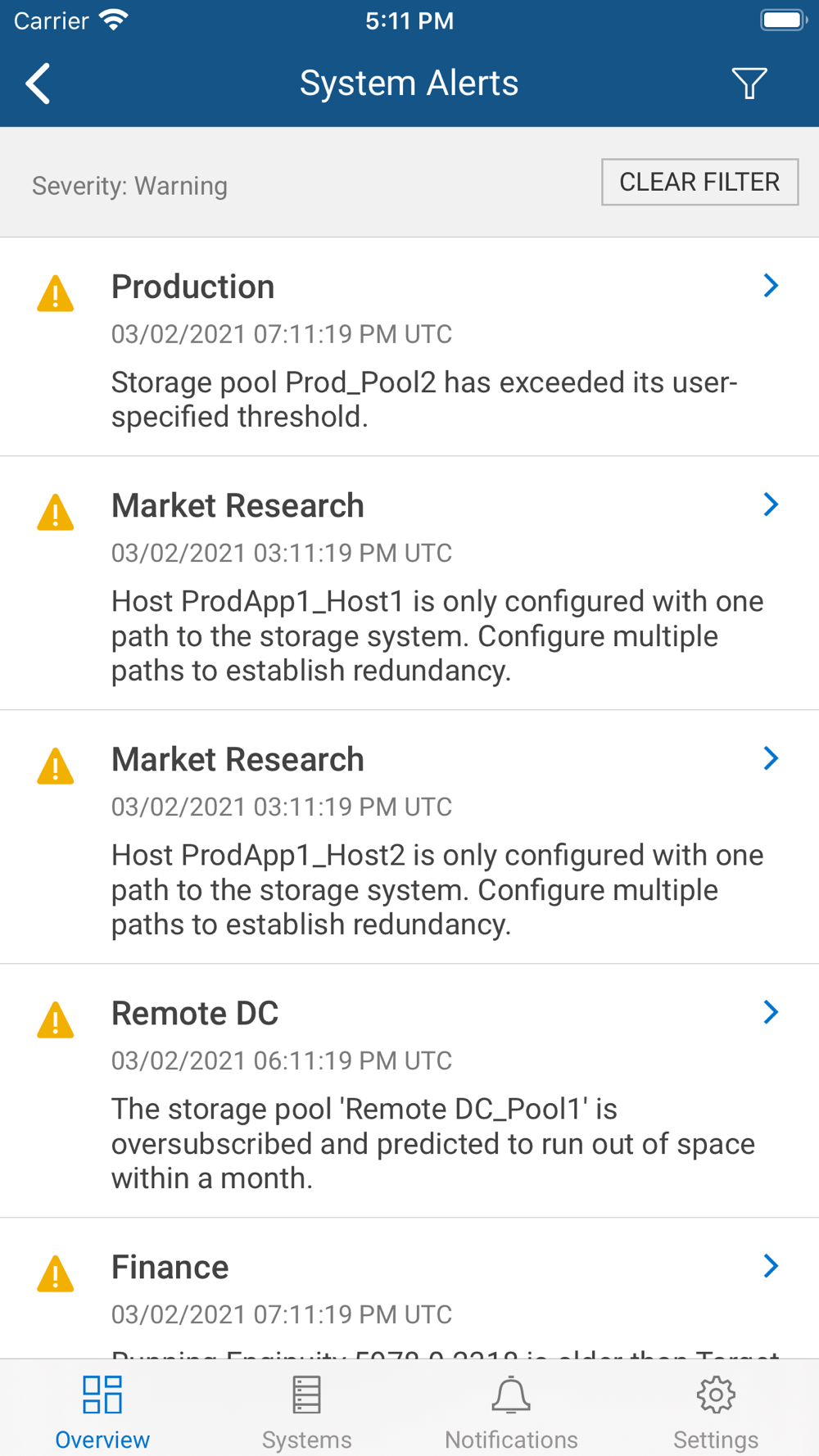This screenshot has height=1456, width=819.
Task: Tap the back arrow in header
Action: click(x=38, y=84)
